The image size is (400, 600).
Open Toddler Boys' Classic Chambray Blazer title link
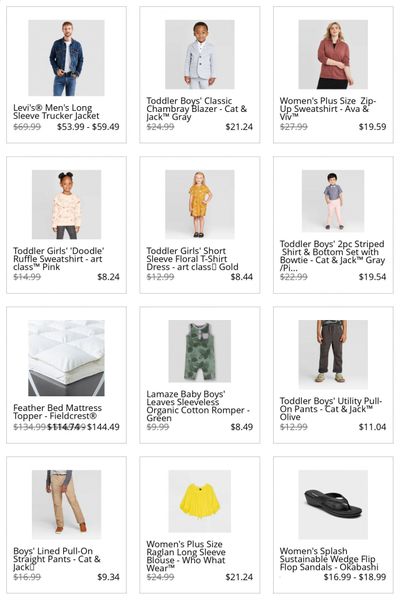[x=196, y=109]
